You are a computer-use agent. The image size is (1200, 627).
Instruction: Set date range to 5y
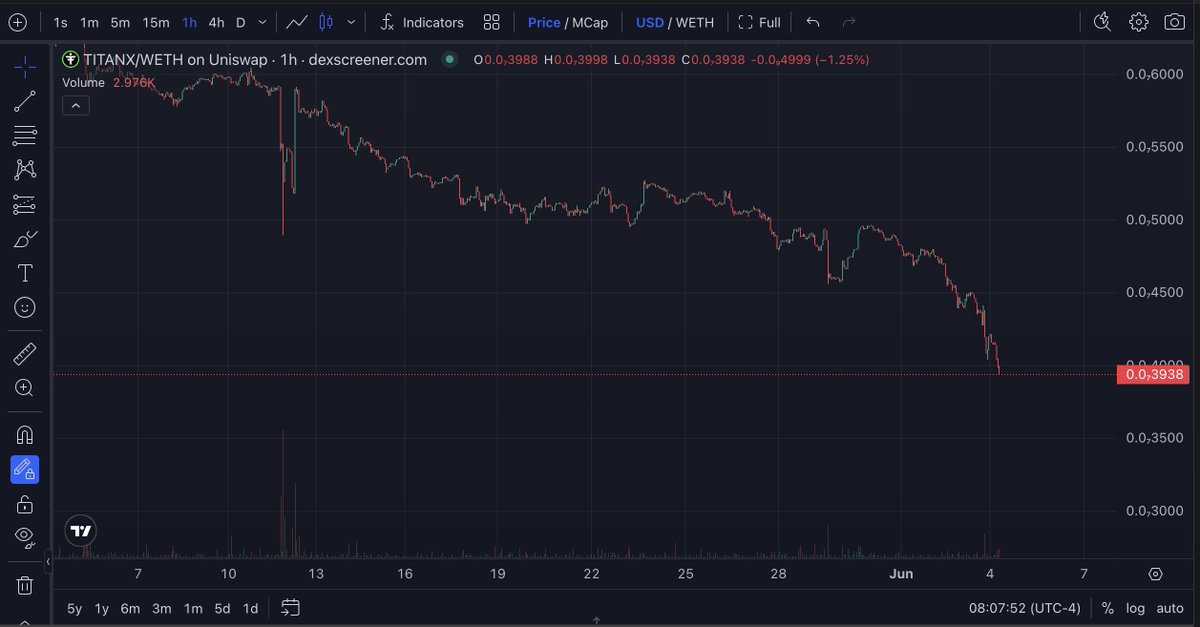tap(75, 608)
